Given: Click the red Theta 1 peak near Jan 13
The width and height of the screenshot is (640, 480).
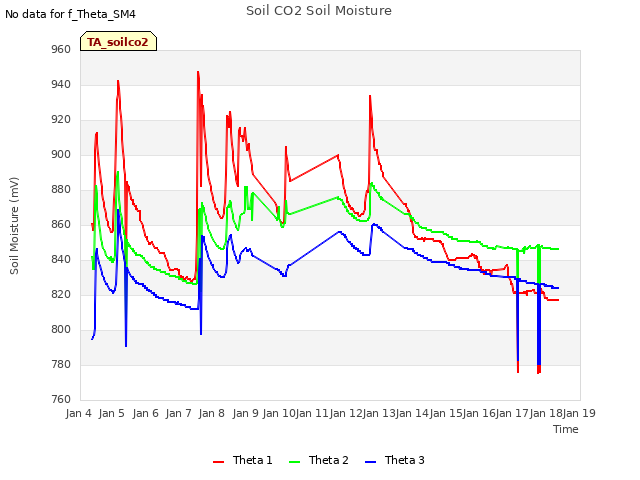Looking at the screenshot, I should 370,96.
